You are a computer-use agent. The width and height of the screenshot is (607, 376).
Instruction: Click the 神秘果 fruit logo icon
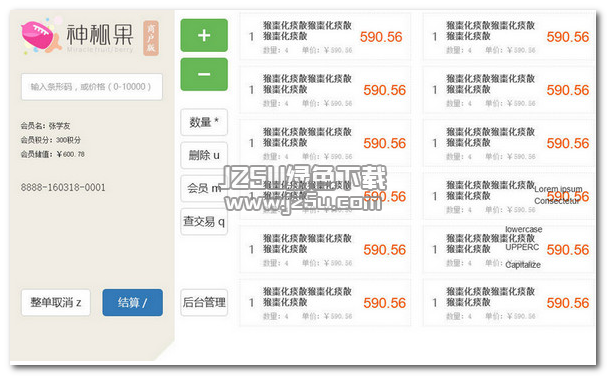pyautogui.click(x=41, y=36)
